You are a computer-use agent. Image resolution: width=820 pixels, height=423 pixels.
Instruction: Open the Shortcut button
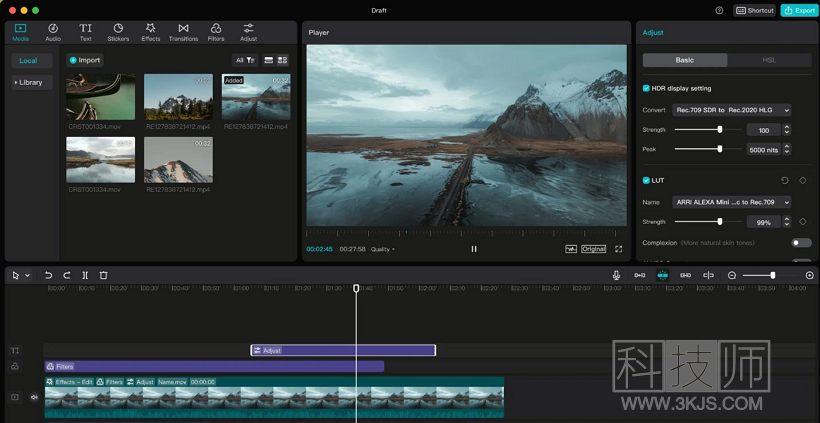point(754,10)
